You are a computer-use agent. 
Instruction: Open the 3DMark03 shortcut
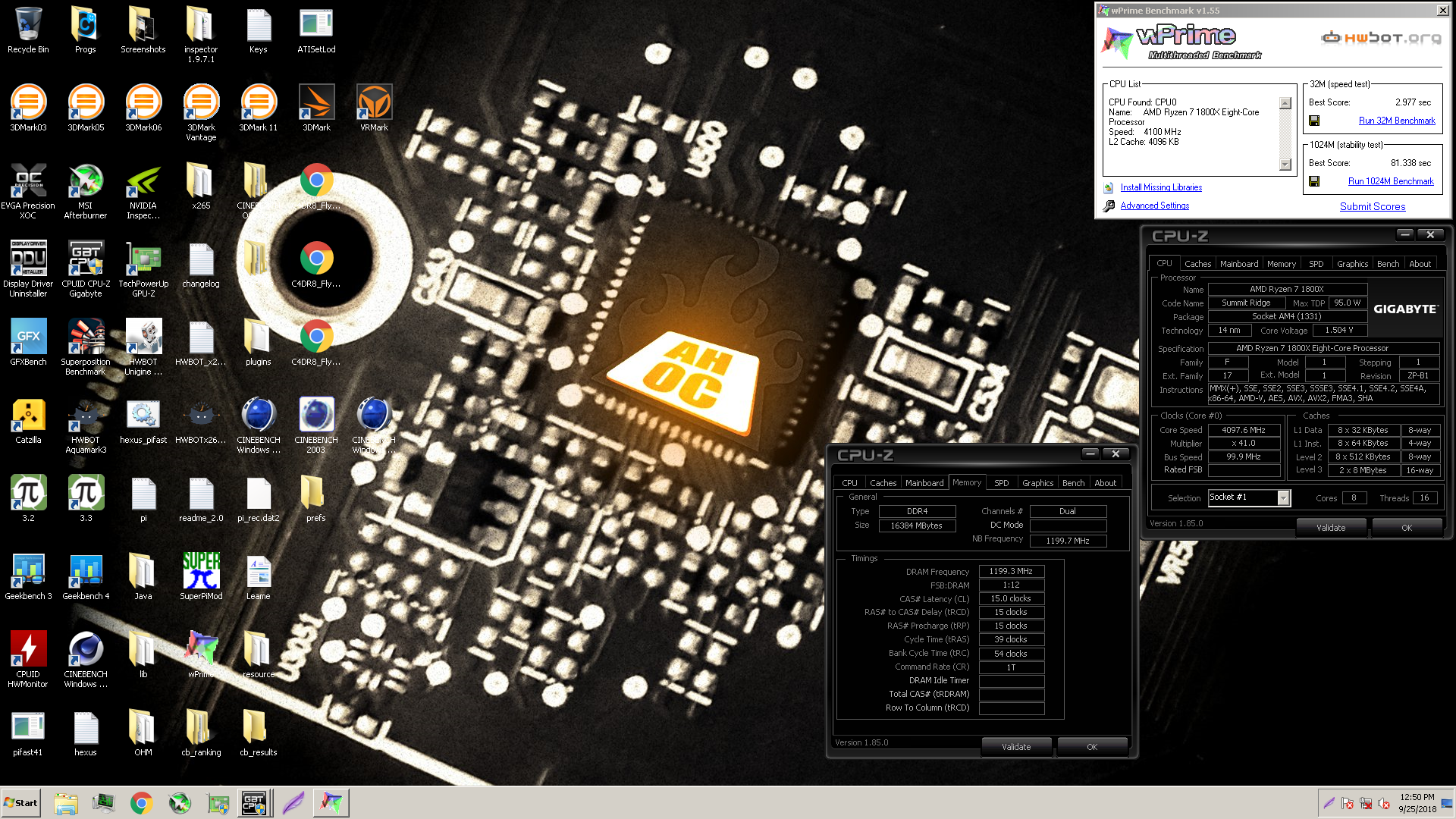click(28, 108)
